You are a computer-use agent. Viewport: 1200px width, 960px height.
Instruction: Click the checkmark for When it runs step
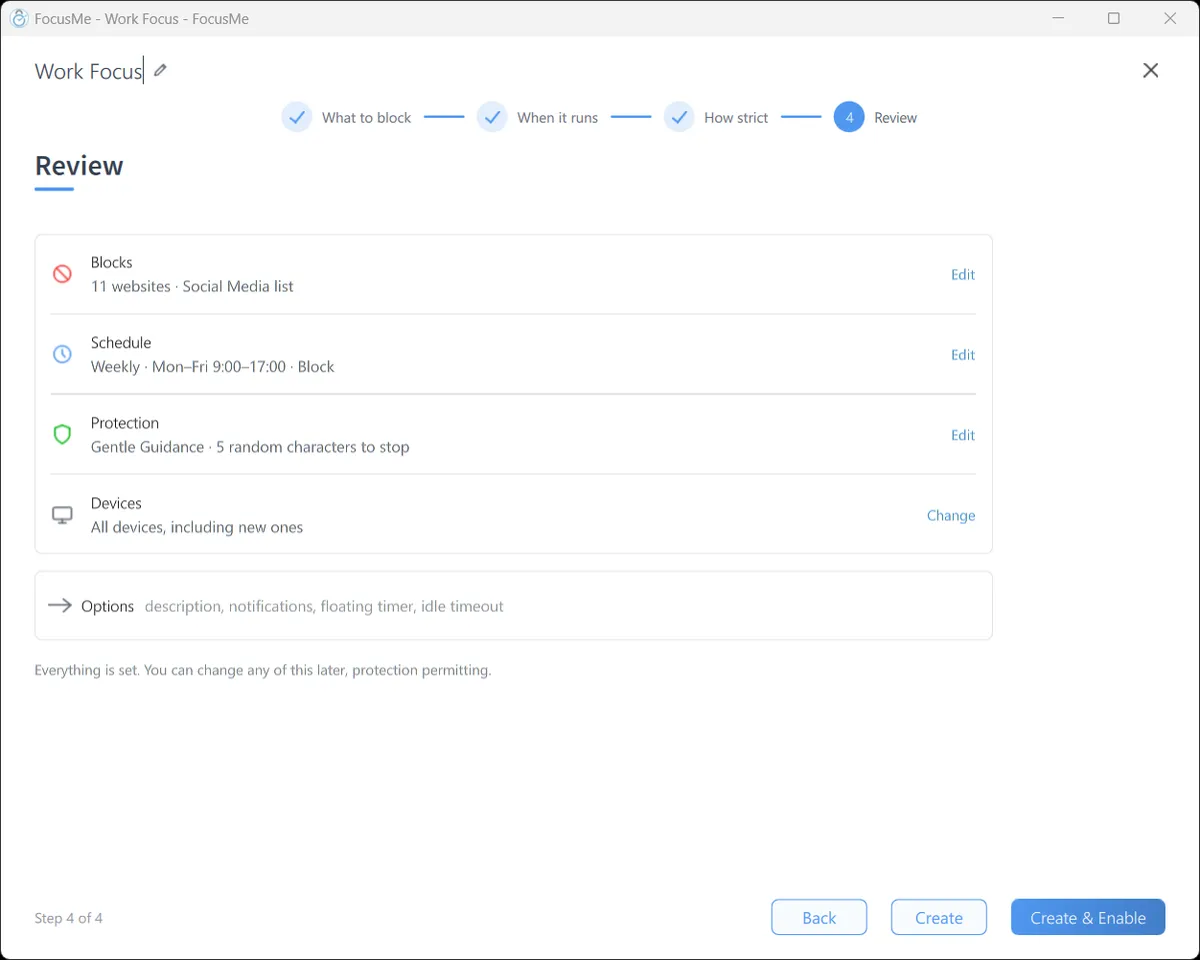[x=492, y=117]
